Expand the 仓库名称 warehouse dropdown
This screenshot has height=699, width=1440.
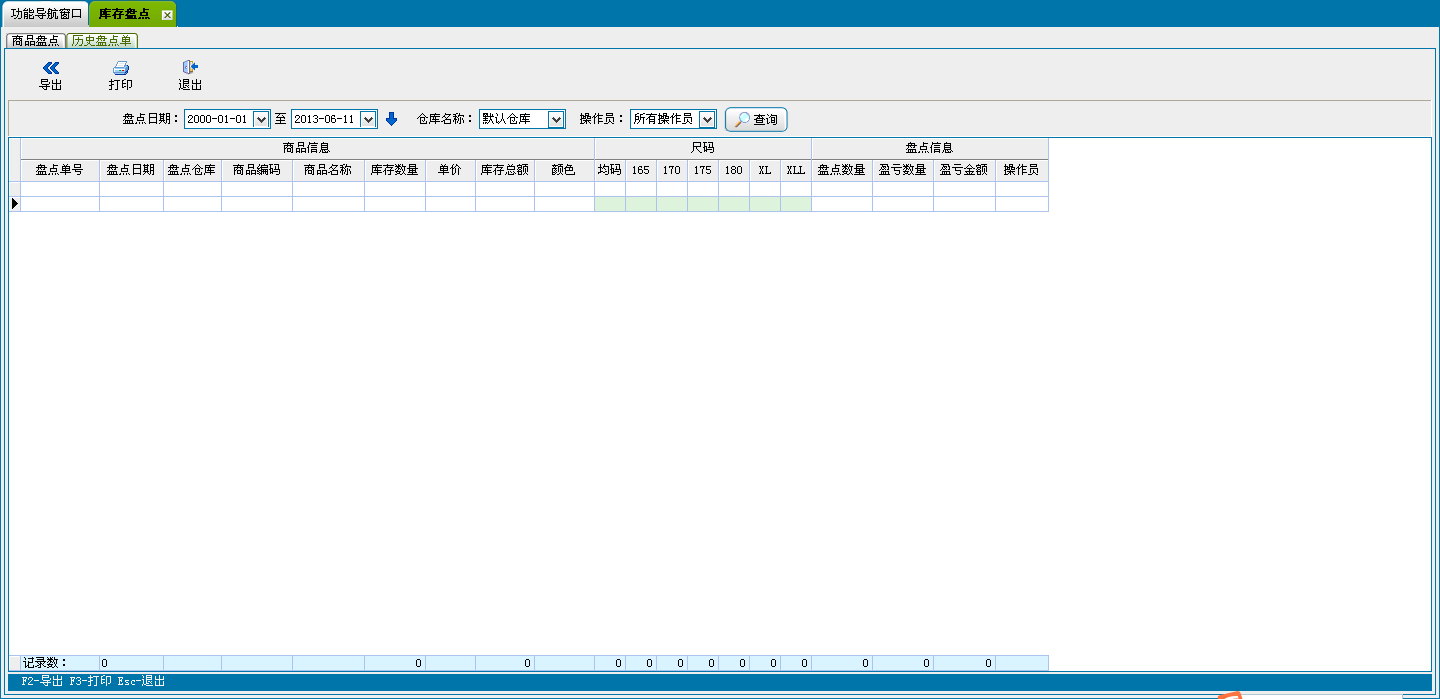557,119
